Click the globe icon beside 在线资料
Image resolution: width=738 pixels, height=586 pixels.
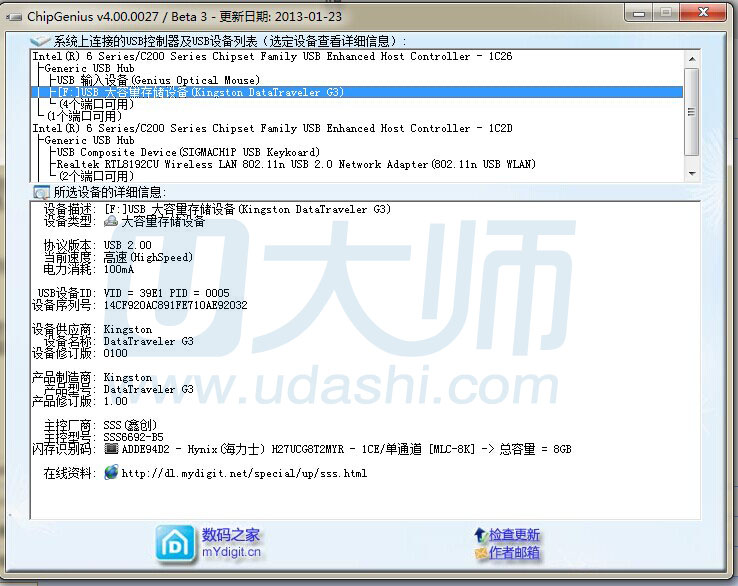pos(111,472)
